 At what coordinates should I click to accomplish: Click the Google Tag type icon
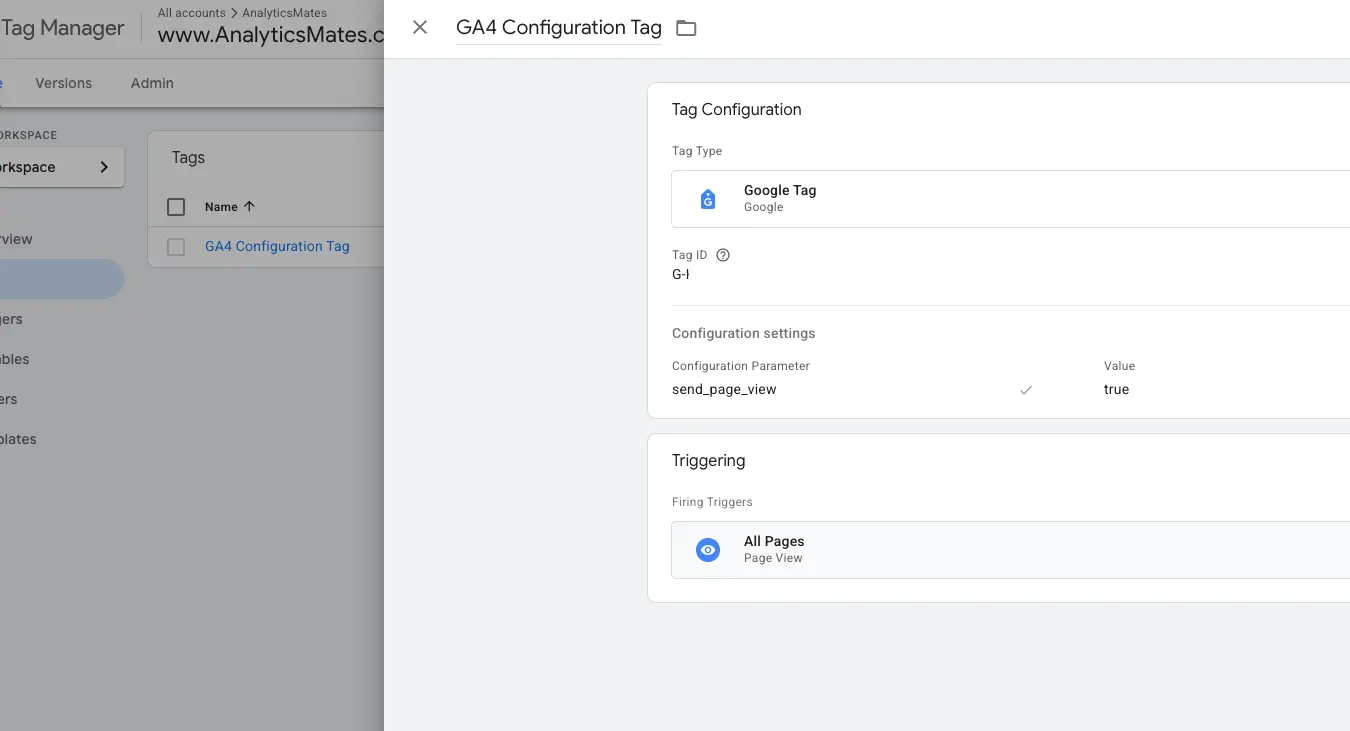[708, 199]
